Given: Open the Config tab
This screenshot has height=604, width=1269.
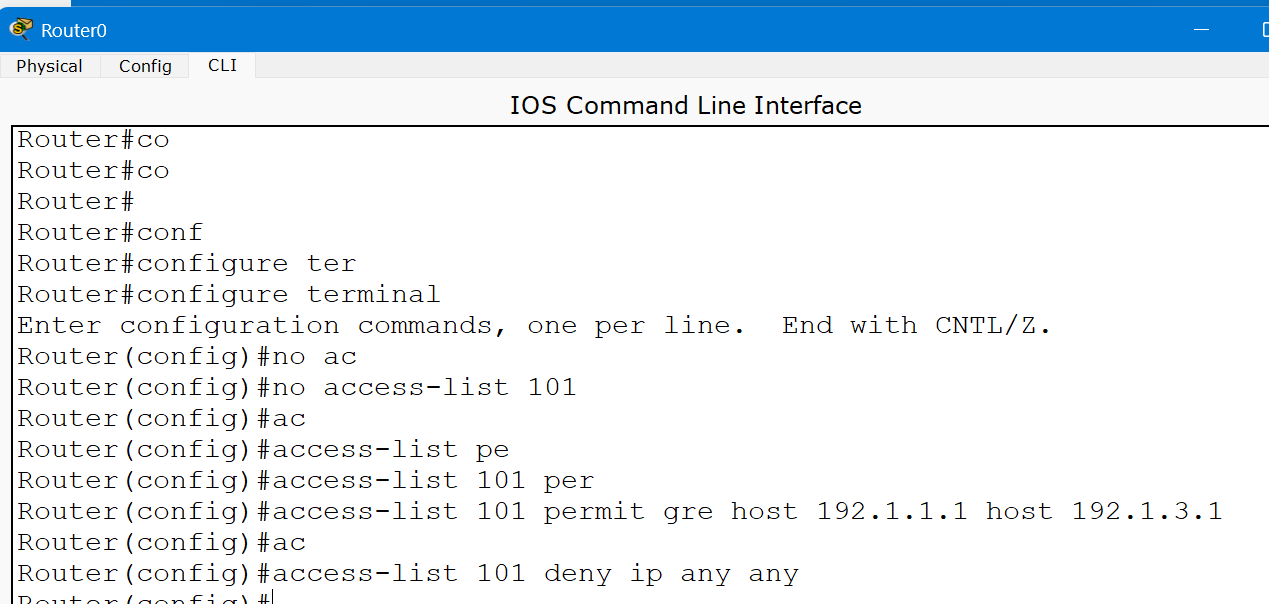Looking at the screenshot, I should click(145, 66).
